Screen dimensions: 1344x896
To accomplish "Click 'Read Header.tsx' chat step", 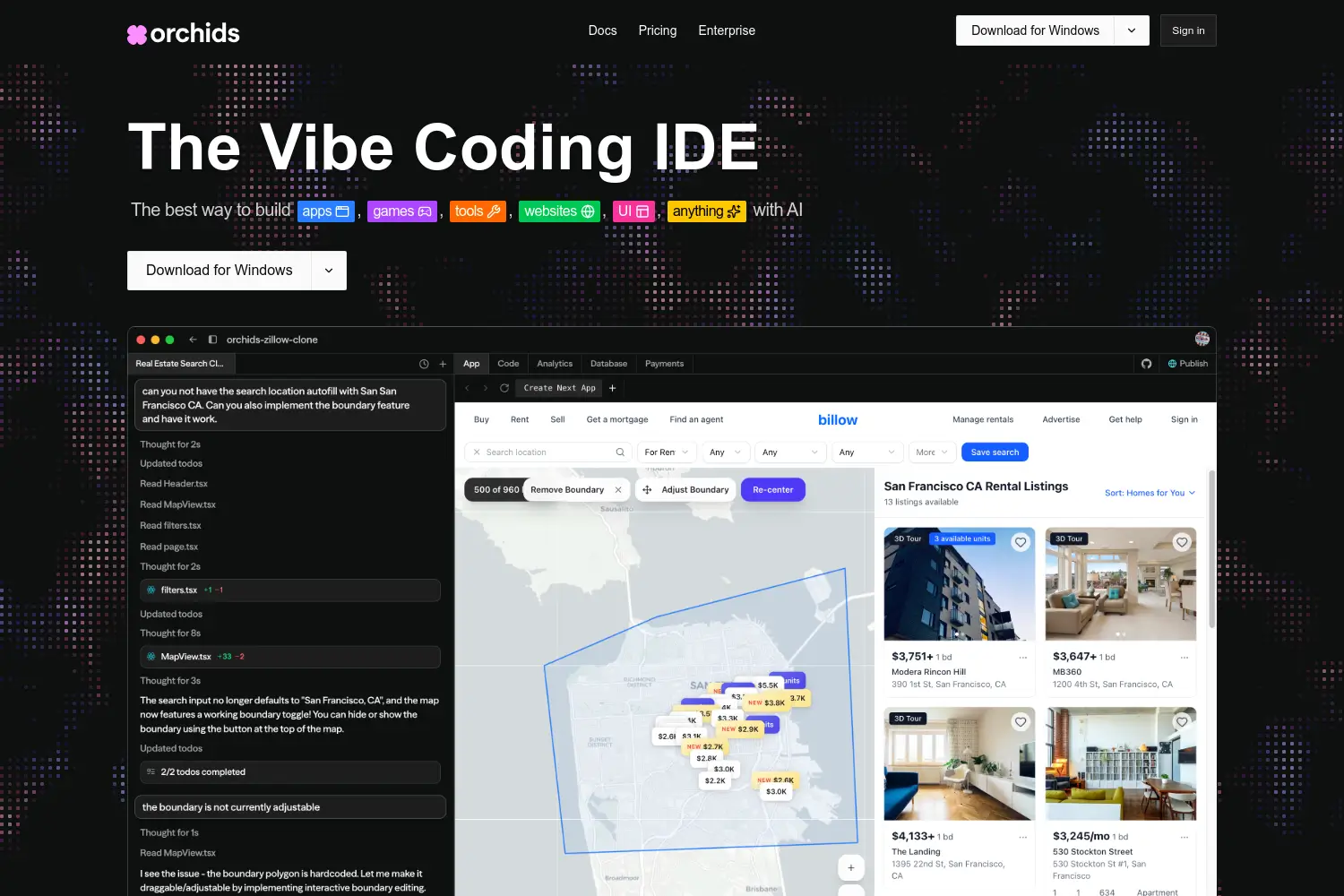I will (x=174, y=484).
